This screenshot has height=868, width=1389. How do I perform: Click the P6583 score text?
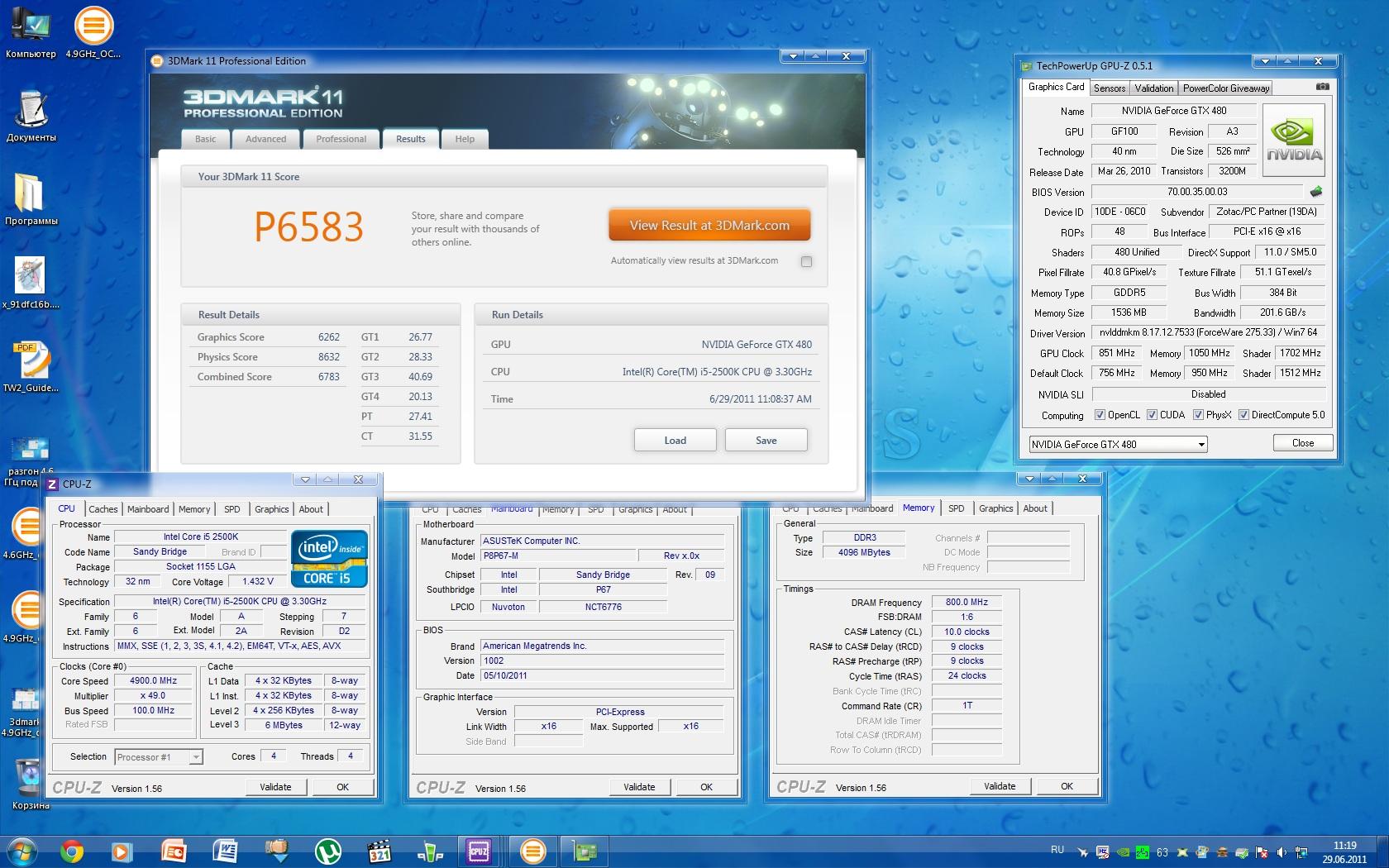(308, 227)
